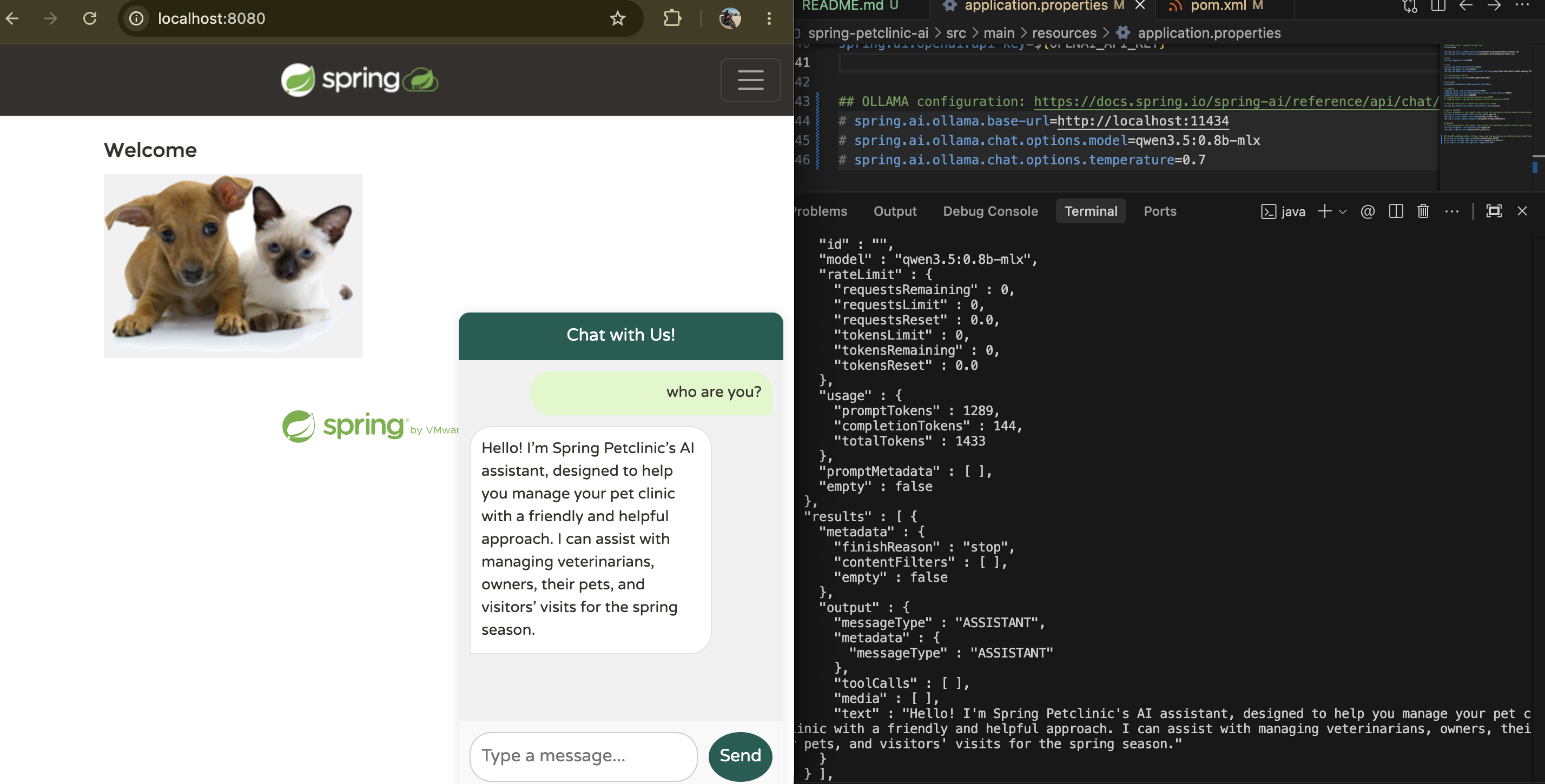
Task: Switch to the Debug Console panel tab
Action: pos(990,211)
